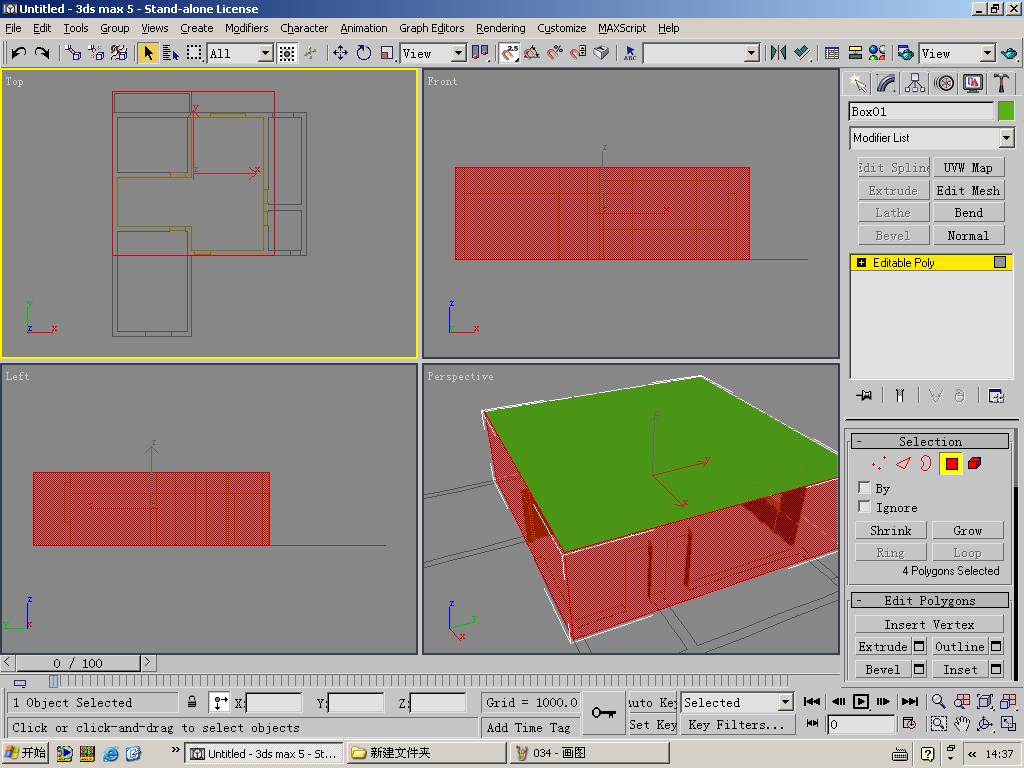Click the Insert Vertex button
This screenshot has width=1024, height=768.
(x=929, y=624)
